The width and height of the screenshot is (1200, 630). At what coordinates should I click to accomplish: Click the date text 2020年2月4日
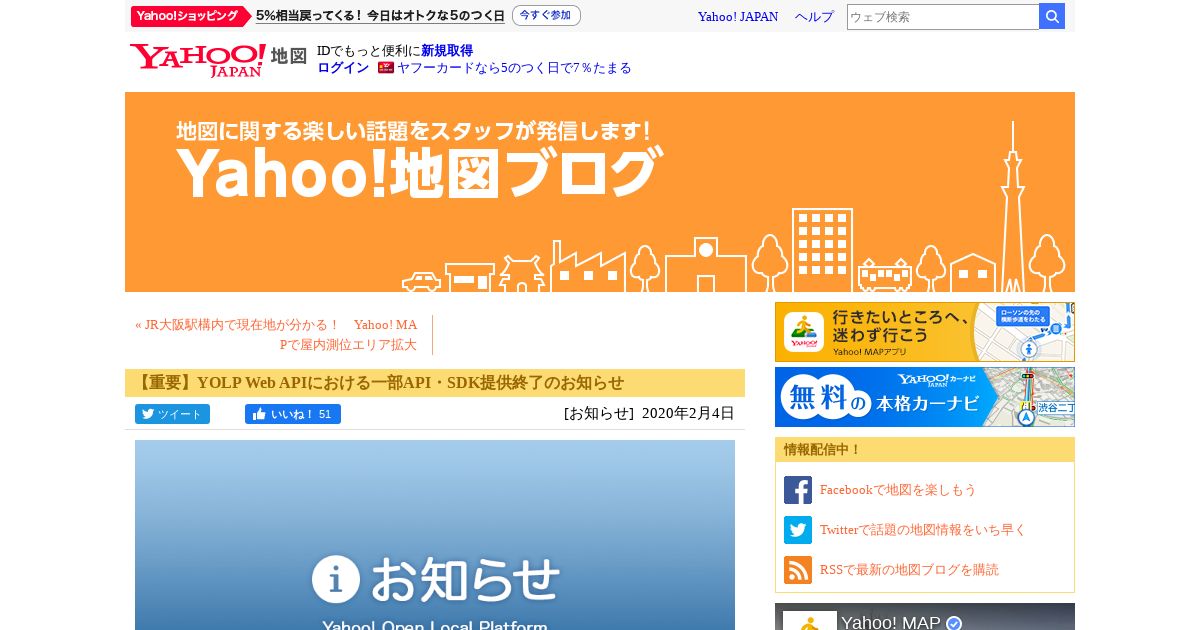688,413
